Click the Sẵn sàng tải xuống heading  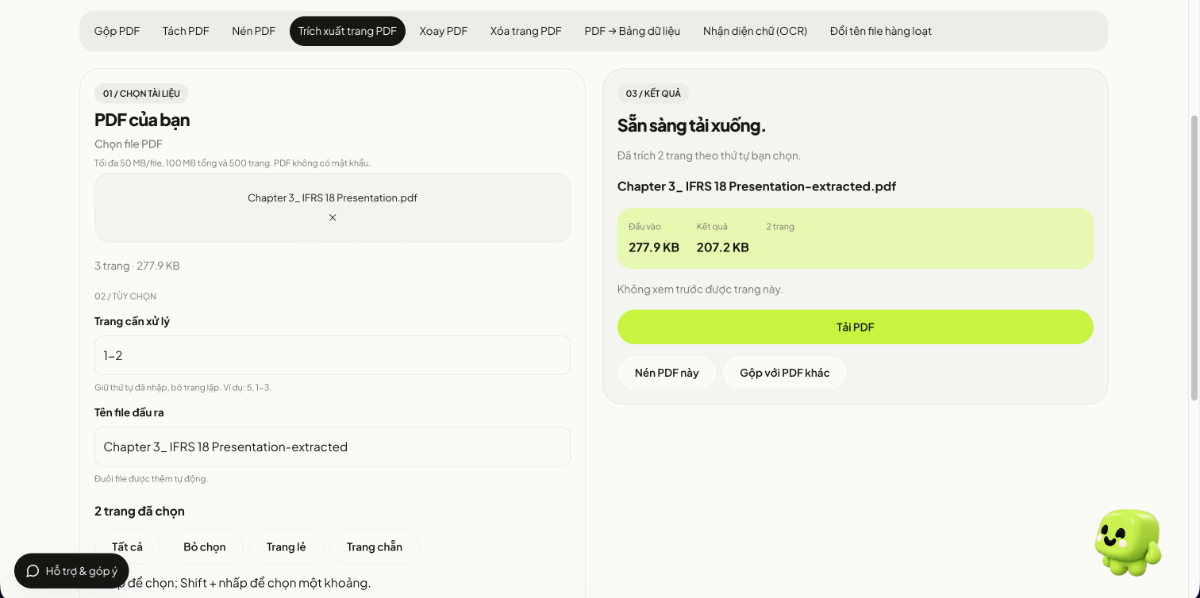pyautogui.click(x=691, y=125)
